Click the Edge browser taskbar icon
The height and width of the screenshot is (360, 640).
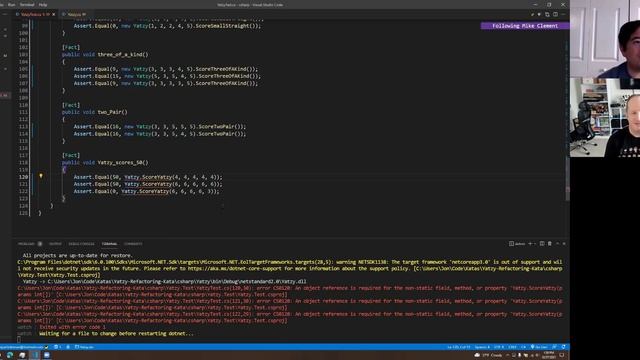click(10, 355)
